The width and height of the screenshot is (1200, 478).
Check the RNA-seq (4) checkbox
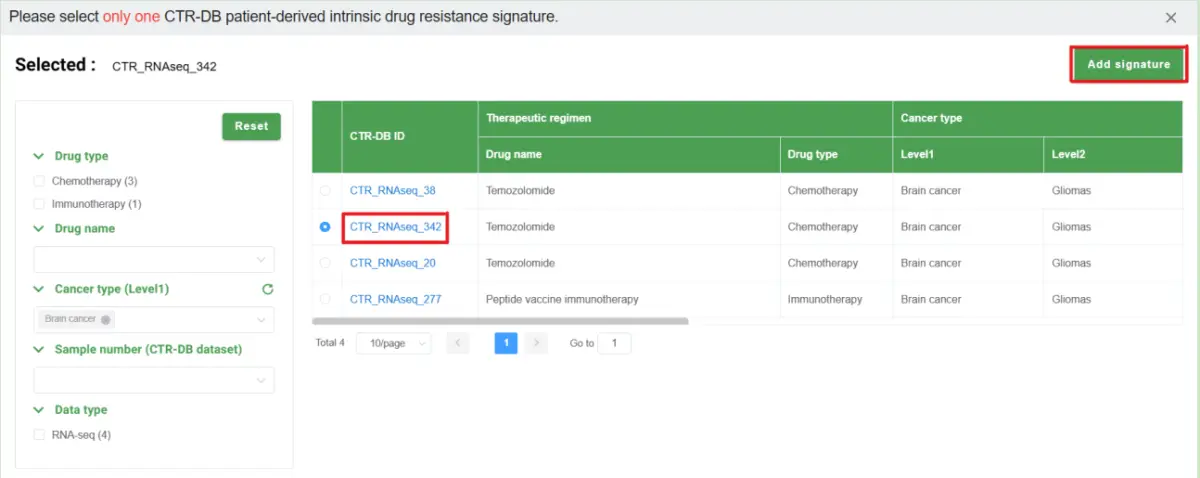pos(39,435)
